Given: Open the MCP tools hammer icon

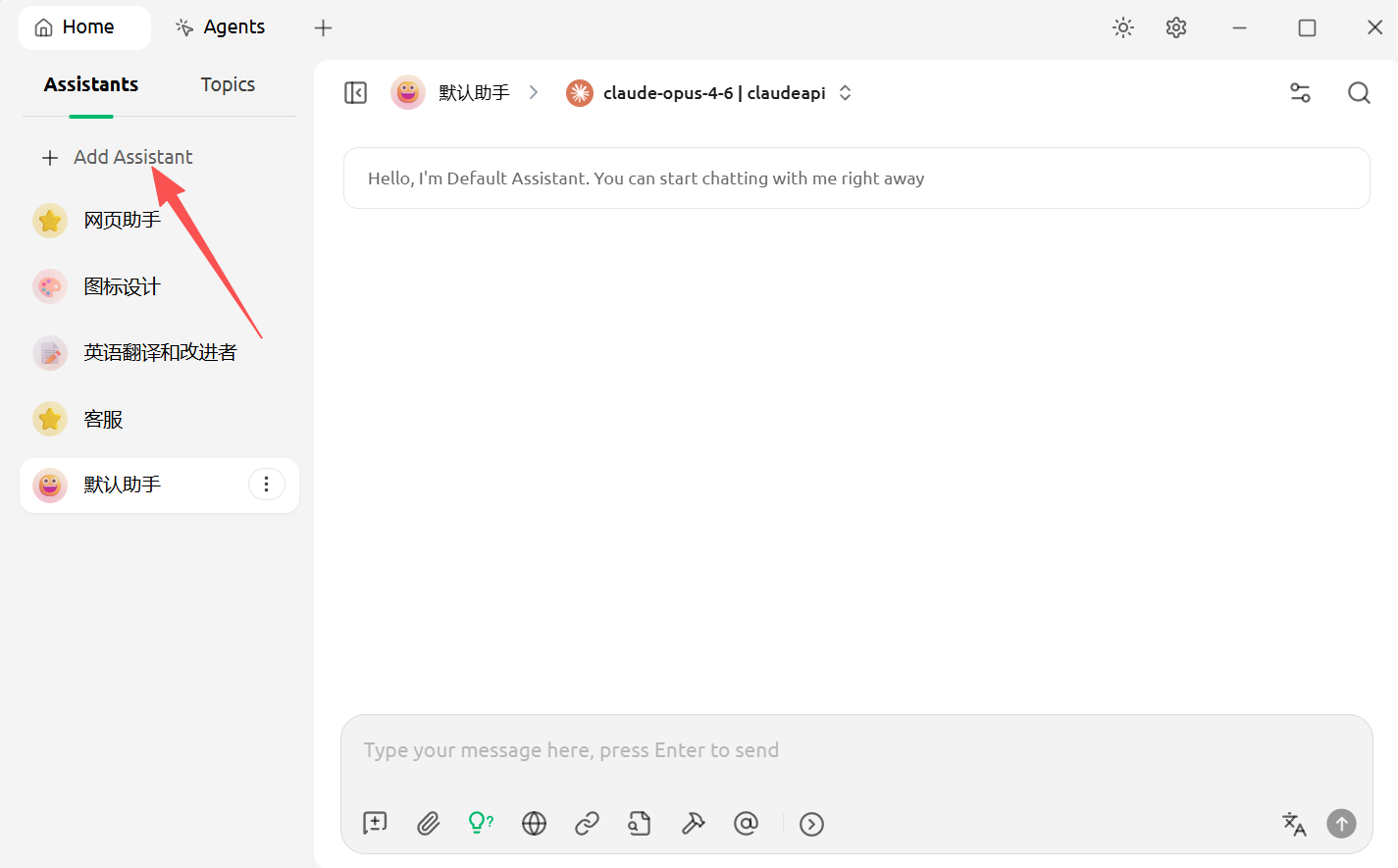Looking at the screenshot, I should click(693, 824).
